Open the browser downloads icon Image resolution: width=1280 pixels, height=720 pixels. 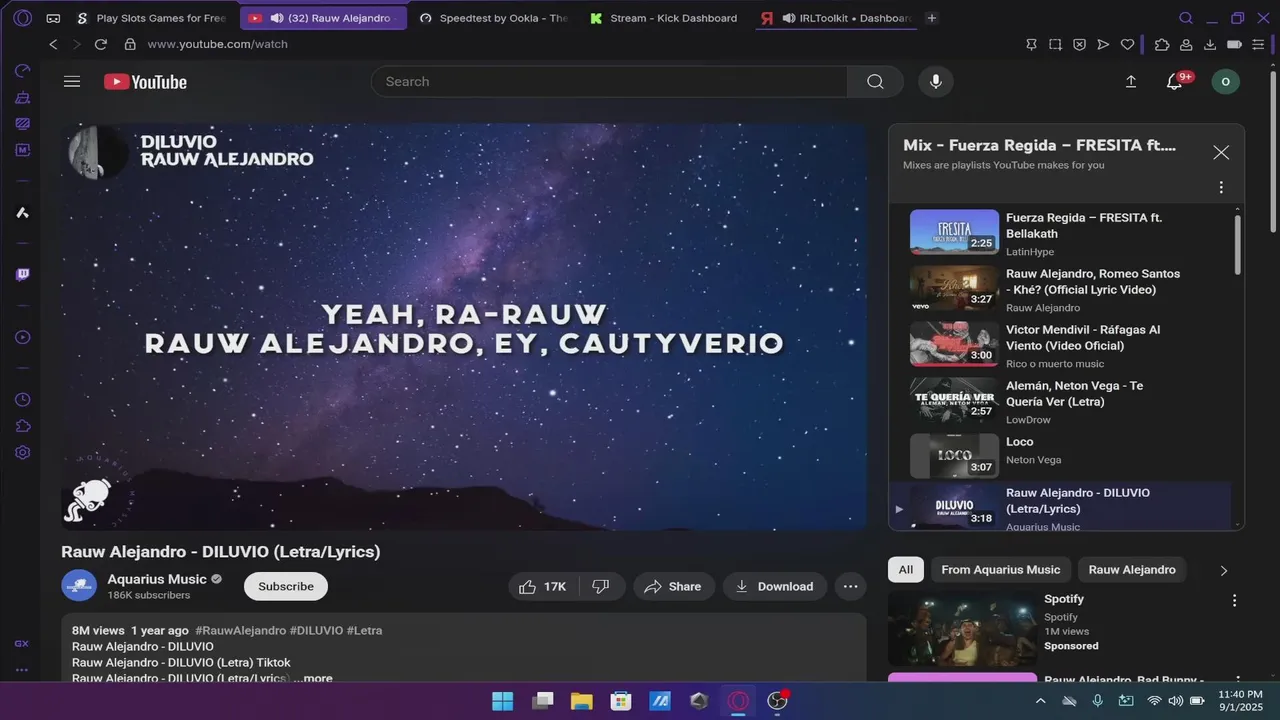[x=1210, y=44]
